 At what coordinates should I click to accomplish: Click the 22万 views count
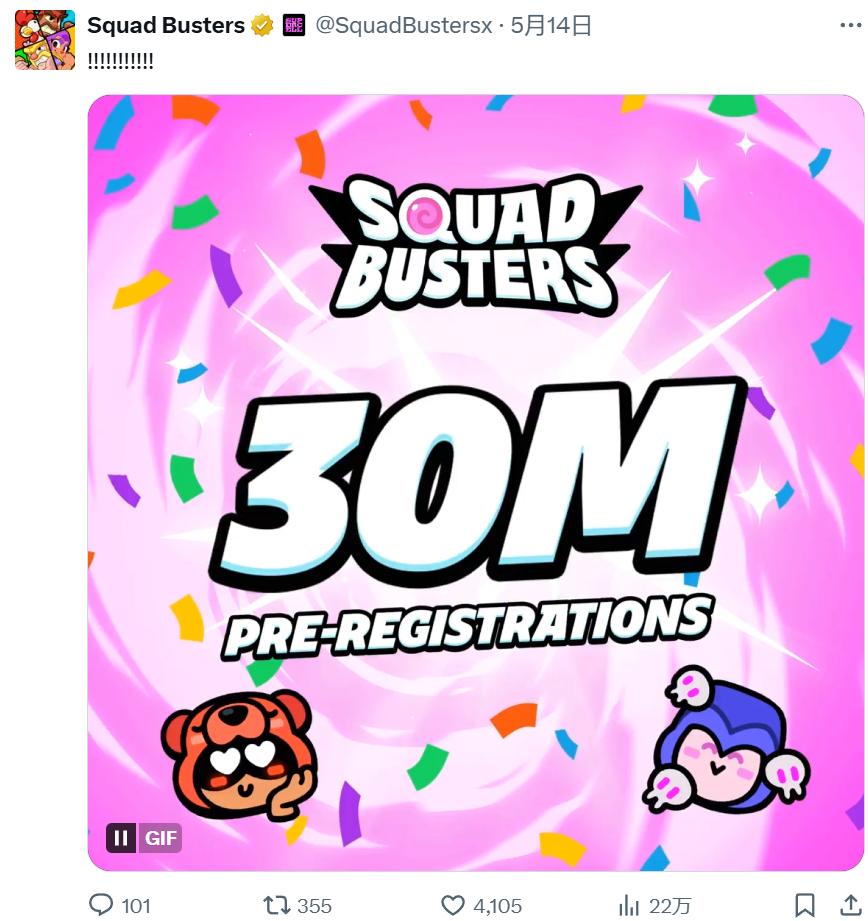(669, 906)
